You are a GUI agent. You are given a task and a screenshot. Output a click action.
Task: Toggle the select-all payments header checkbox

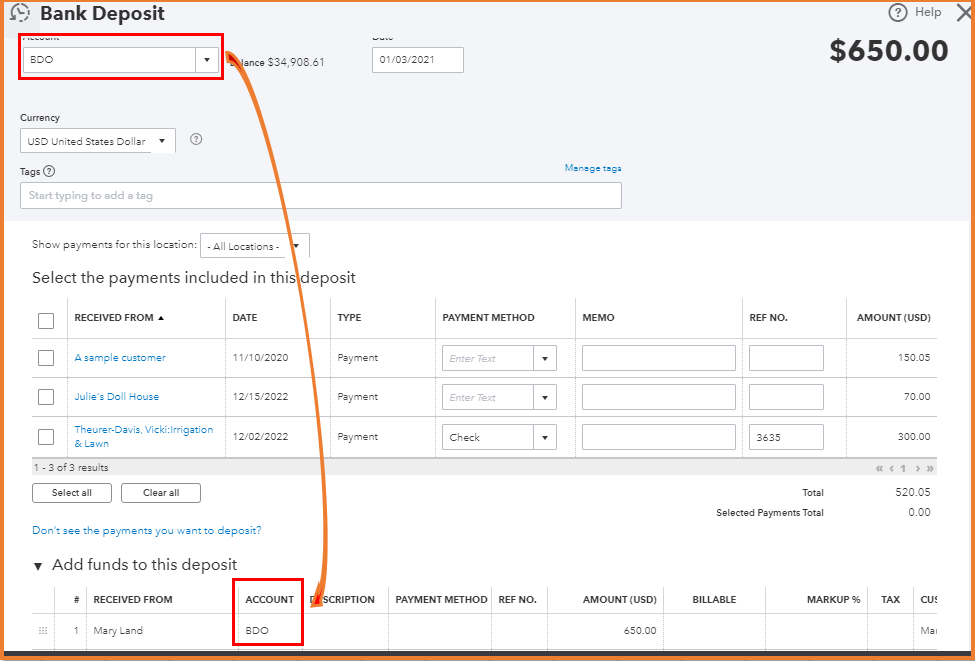tap(46, 321)
